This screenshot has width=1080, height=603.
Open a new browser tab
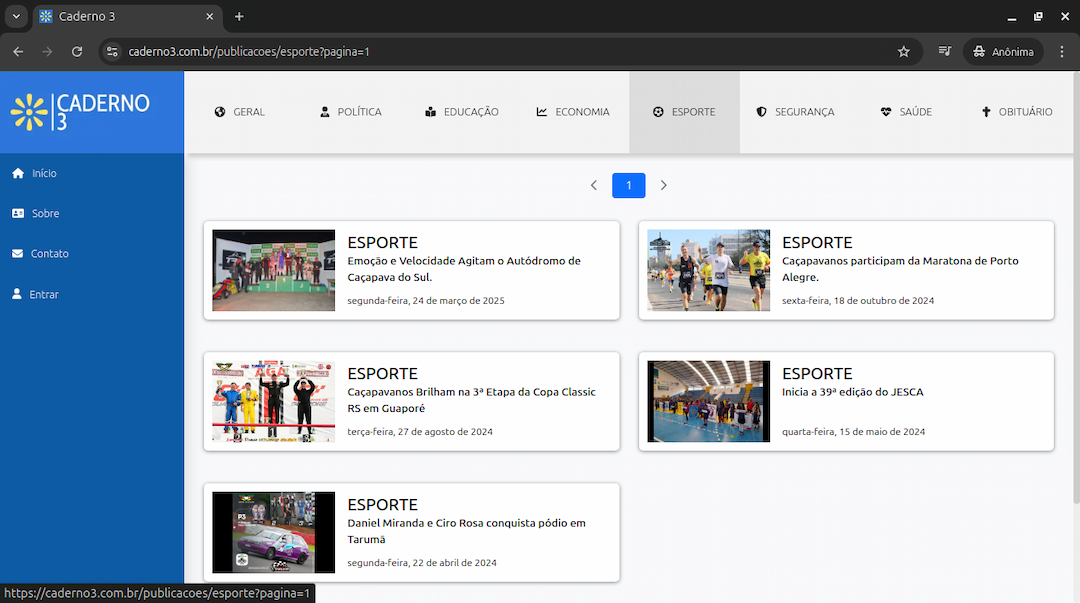[x=239, y=17]
